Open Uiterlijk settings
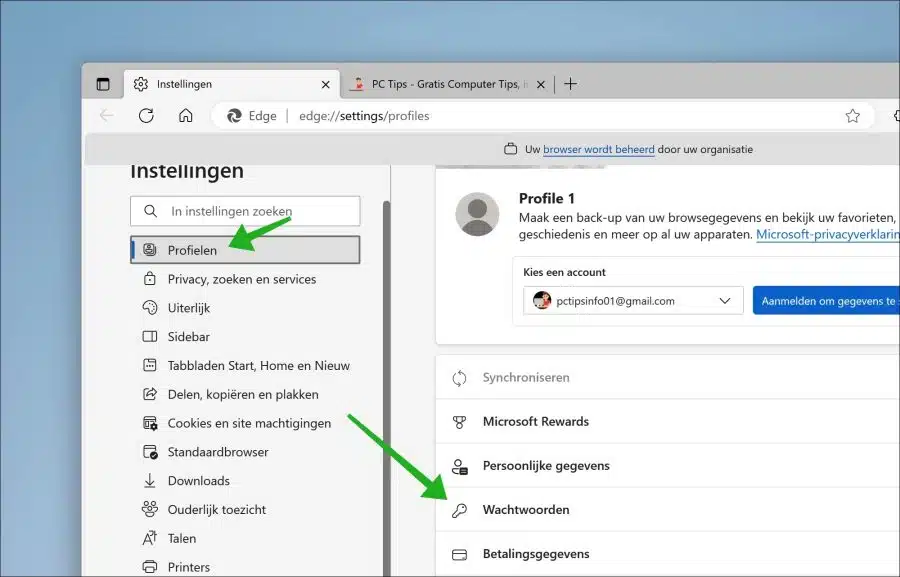Screen dimensions: 900x577 pos(245,308)
